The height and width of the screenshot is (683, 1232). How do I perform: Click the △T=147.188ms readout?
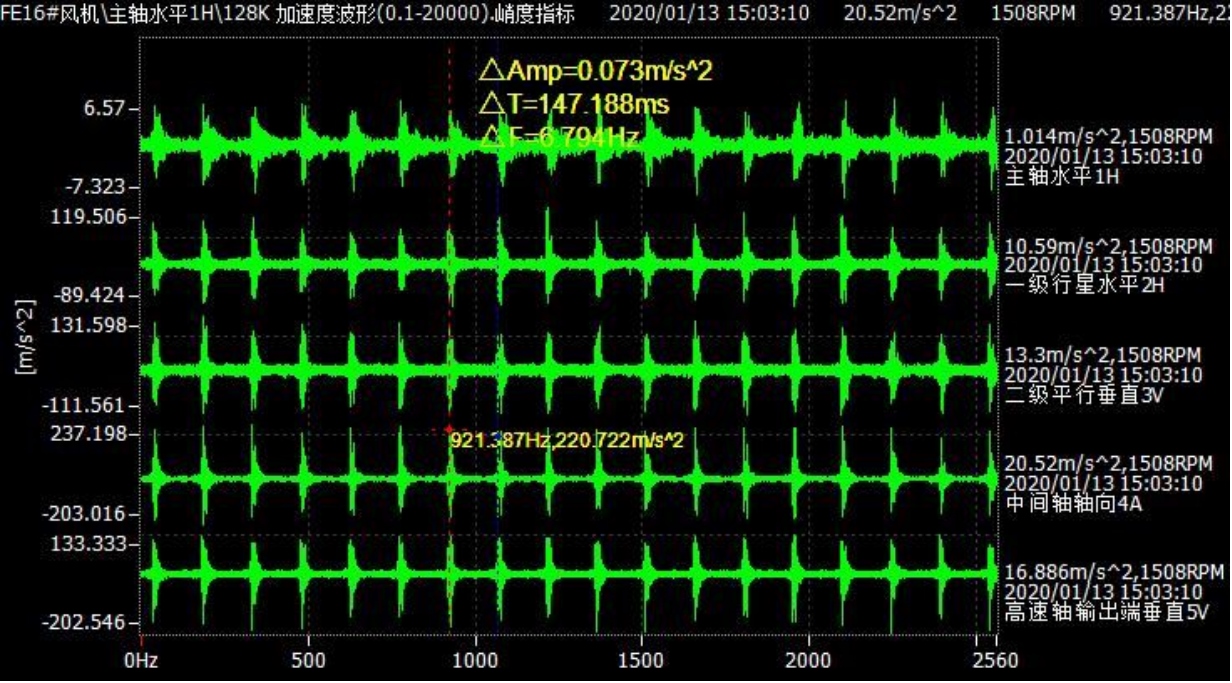574,104
